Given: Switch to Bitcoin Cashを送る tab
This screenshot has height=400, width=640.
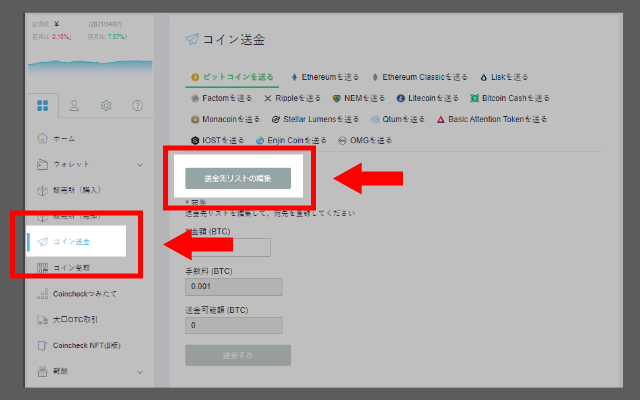Looking at the screenshot, I should pyautogui.click(x=508, y=98).
